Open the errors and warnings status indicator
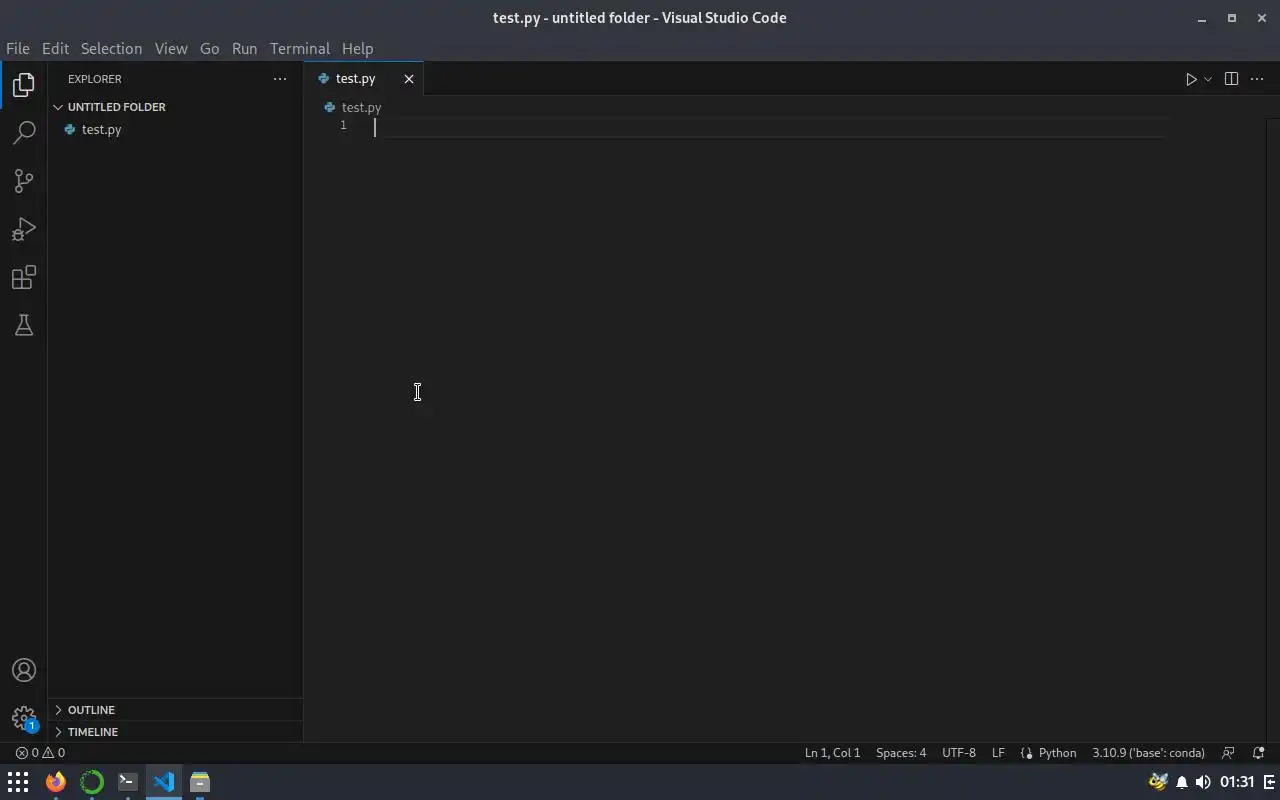 (x=40, y=753)
